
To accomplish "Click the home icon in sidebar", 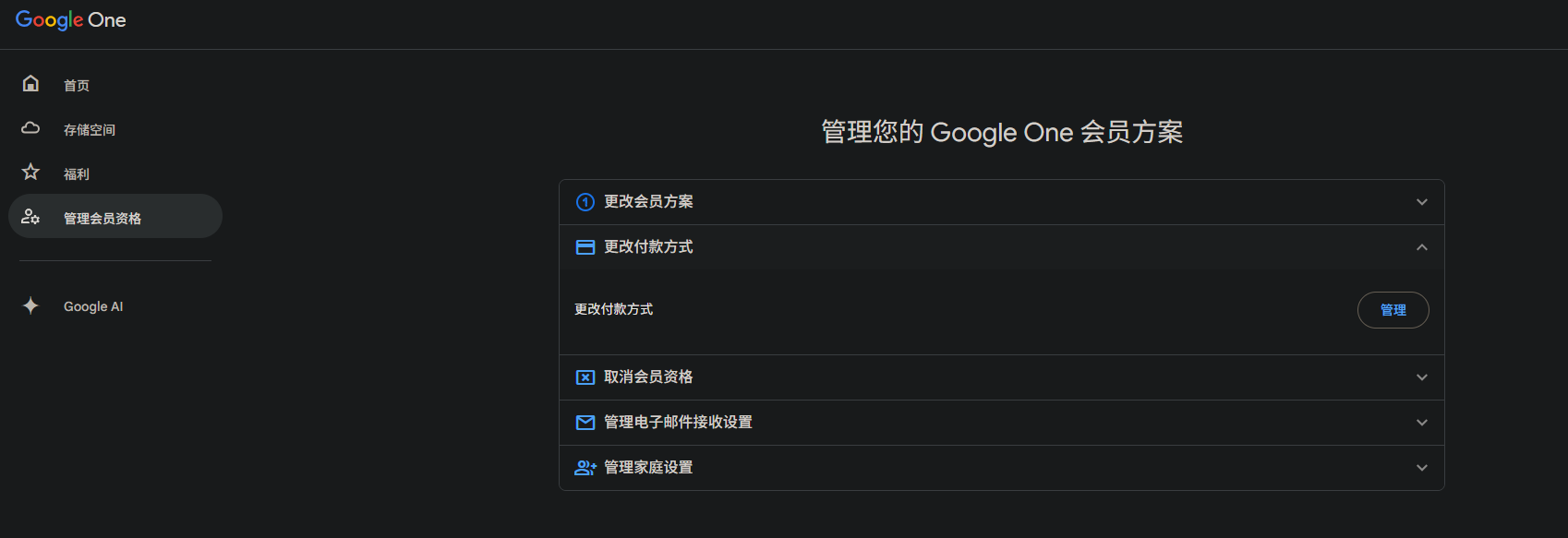I will click(x=30, y=84).
